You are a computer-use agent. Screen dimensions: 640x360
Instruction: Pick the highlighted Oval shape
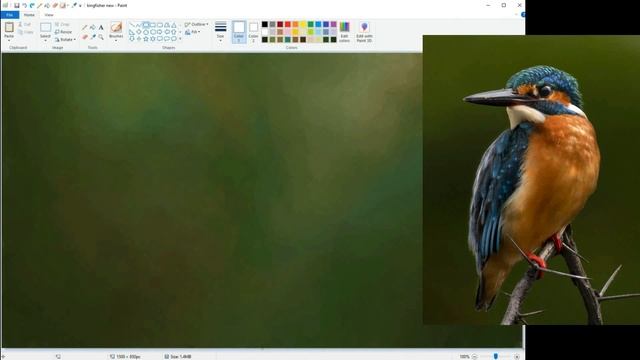pyautogui.click(x=146, y=25)
